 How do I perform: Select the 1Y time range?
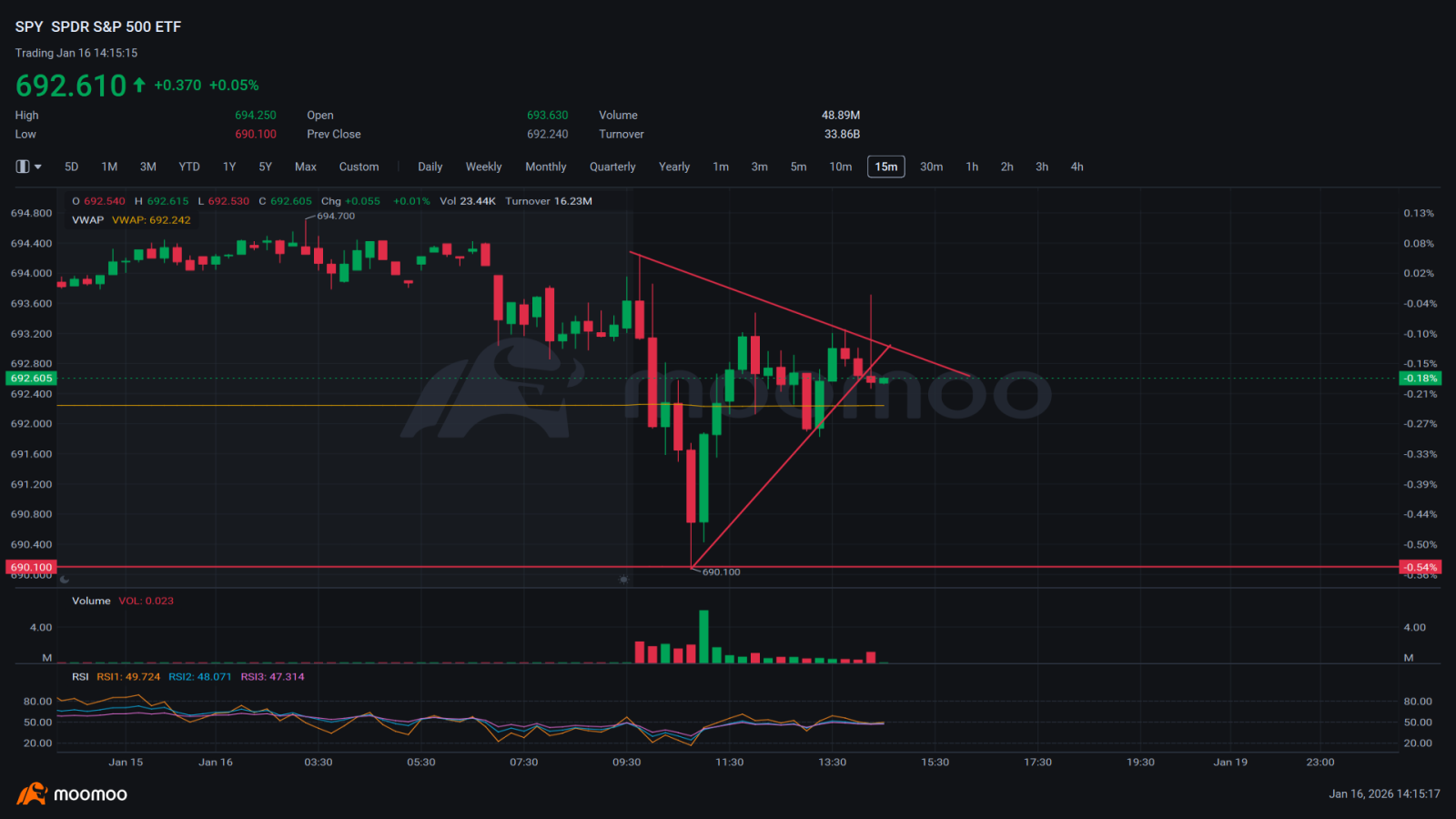229,167
